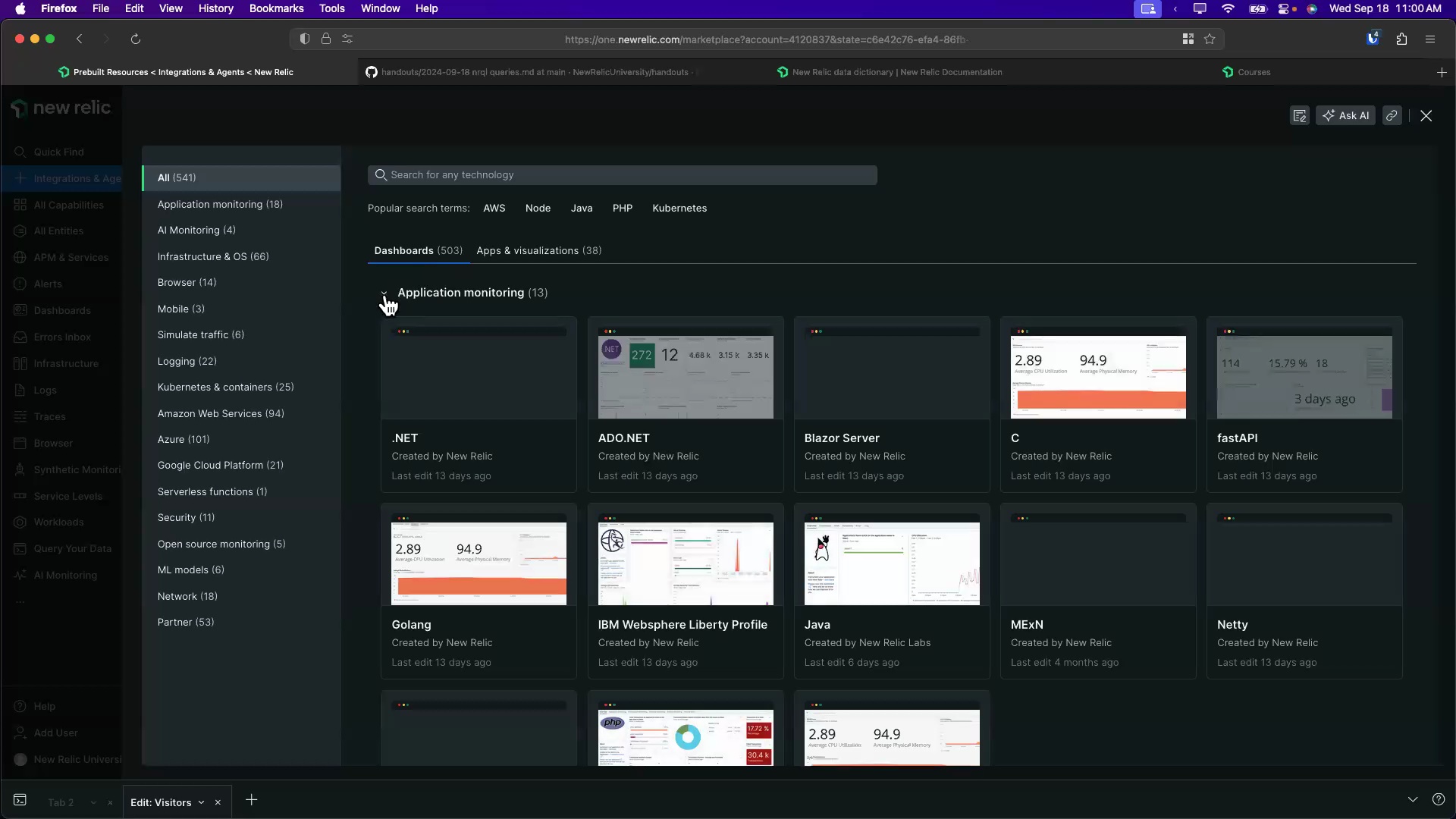Open Firefox extensions puzzle icon
The image size is (1456, 819).
[1401, 39]
